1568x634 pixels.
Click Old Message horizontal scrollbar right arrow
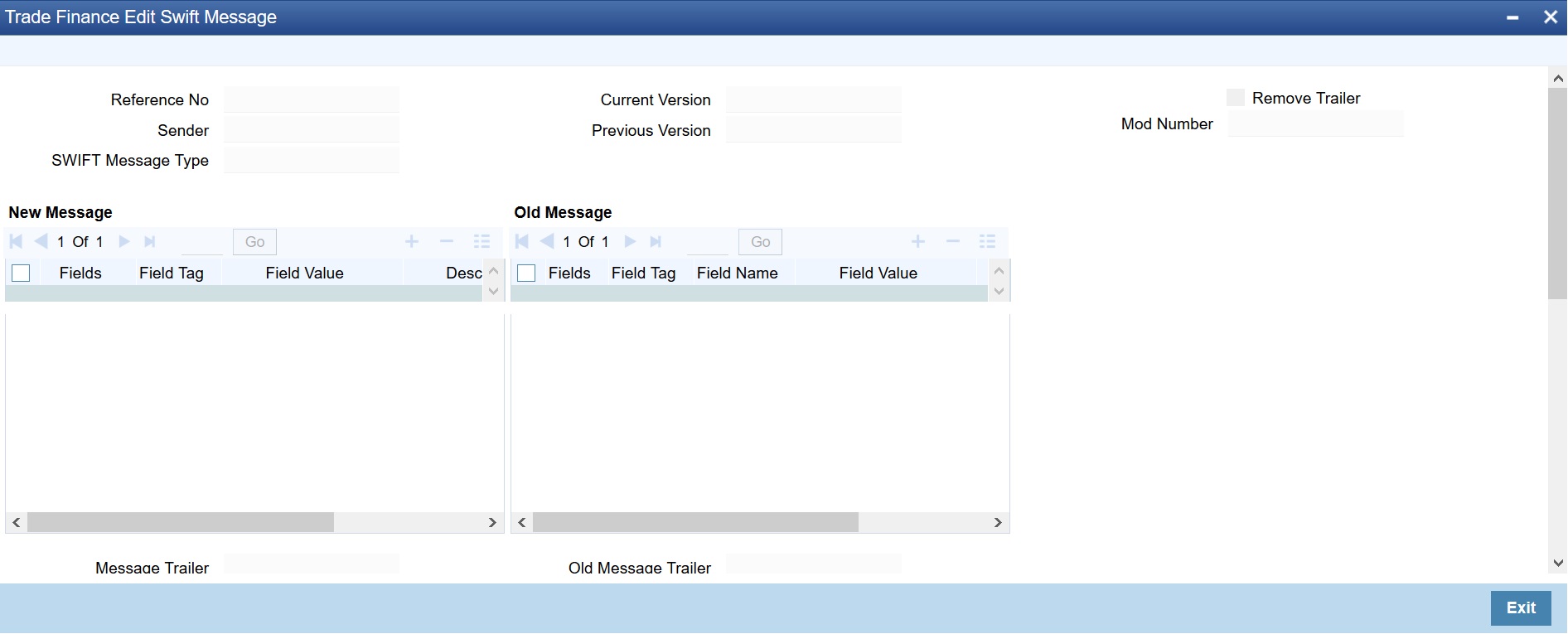click(998, 522)
